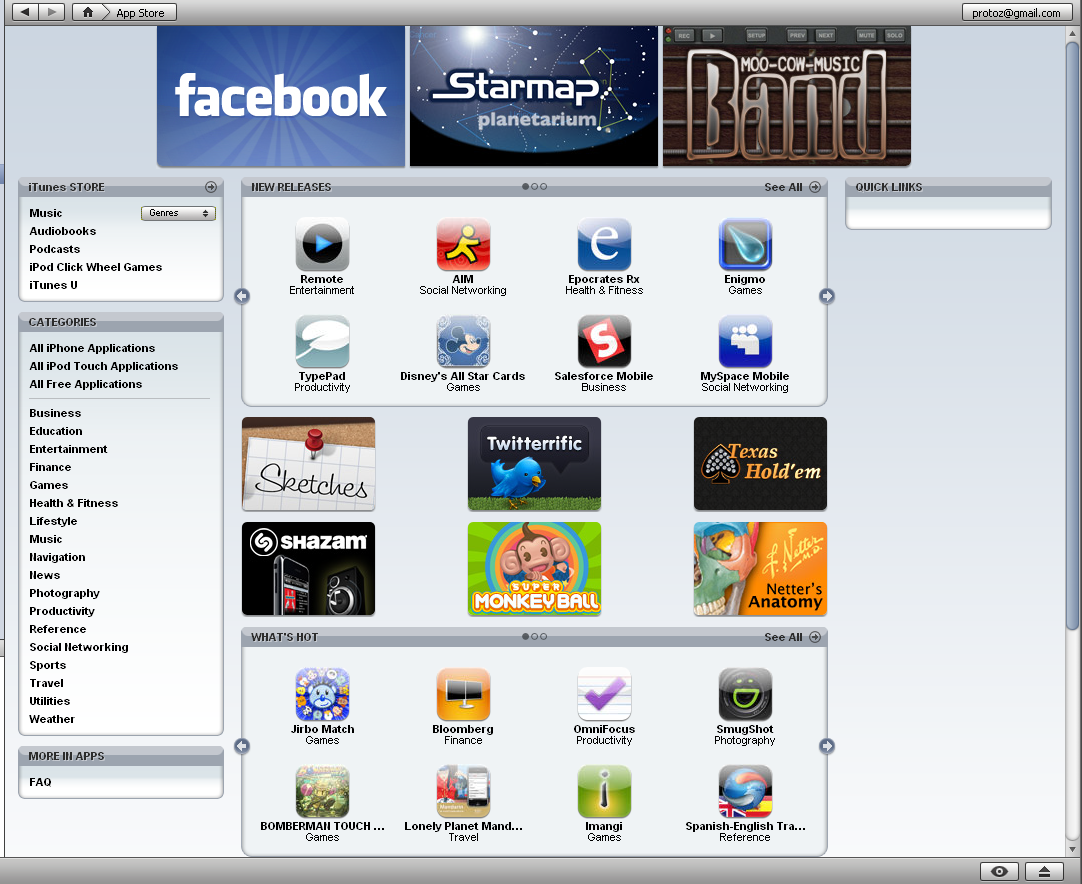Select the Weather category

click(x=52, y=719)
